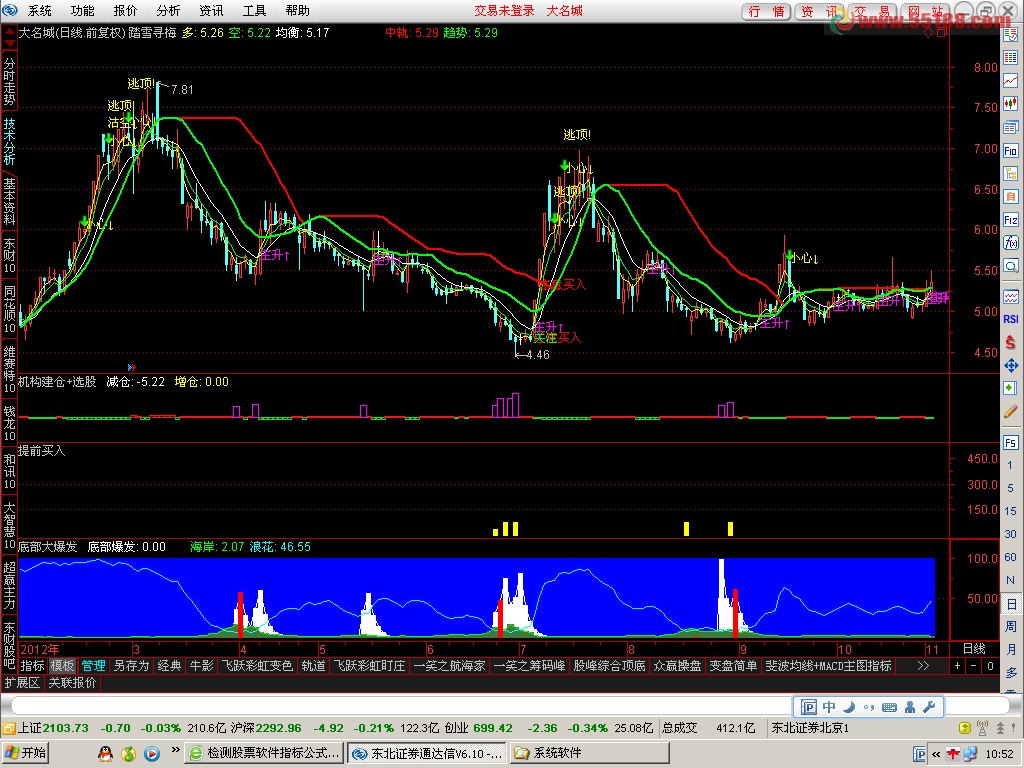Select the 超赢主力 side tab
This screenshot has width=1024, height=768.
coord(9,584)
